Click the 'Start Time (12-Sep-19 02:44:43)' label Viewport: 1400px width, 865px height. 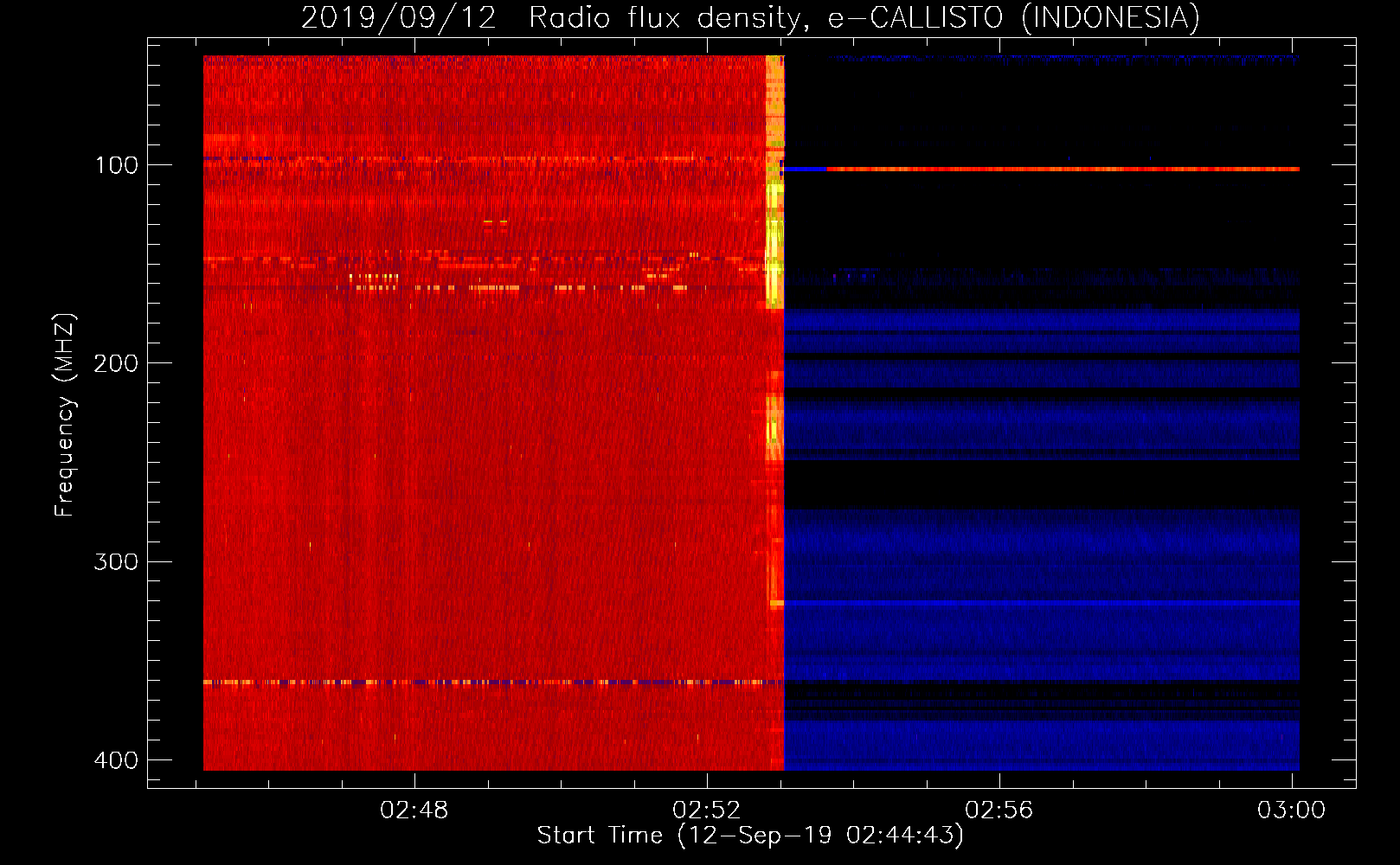[750, 836]
